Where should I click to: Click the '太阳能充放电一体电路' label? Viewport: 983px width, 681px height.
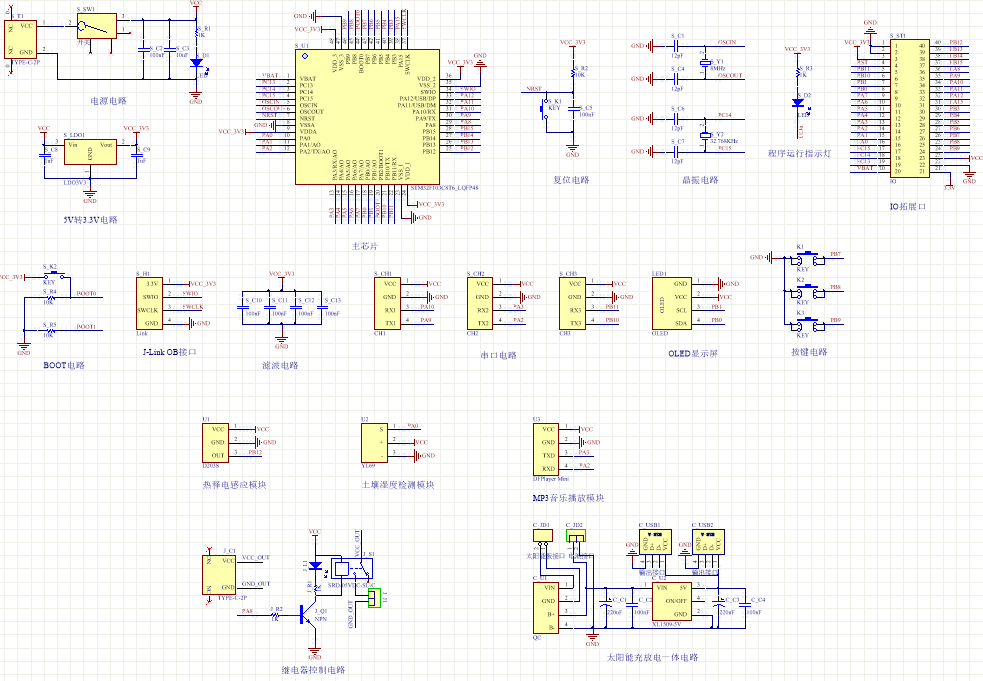[x=652, y=658]
